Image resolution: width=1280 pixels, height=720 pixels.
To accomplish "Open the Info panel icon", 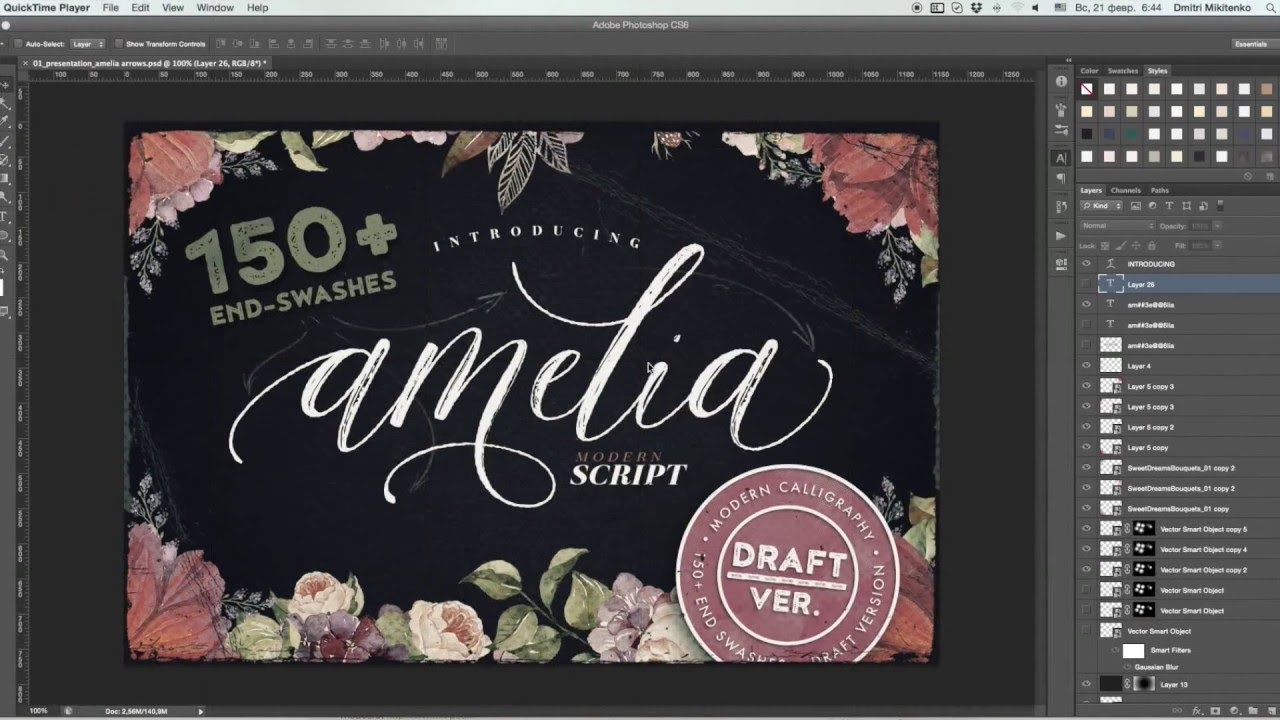I will tap(1061, 82).
